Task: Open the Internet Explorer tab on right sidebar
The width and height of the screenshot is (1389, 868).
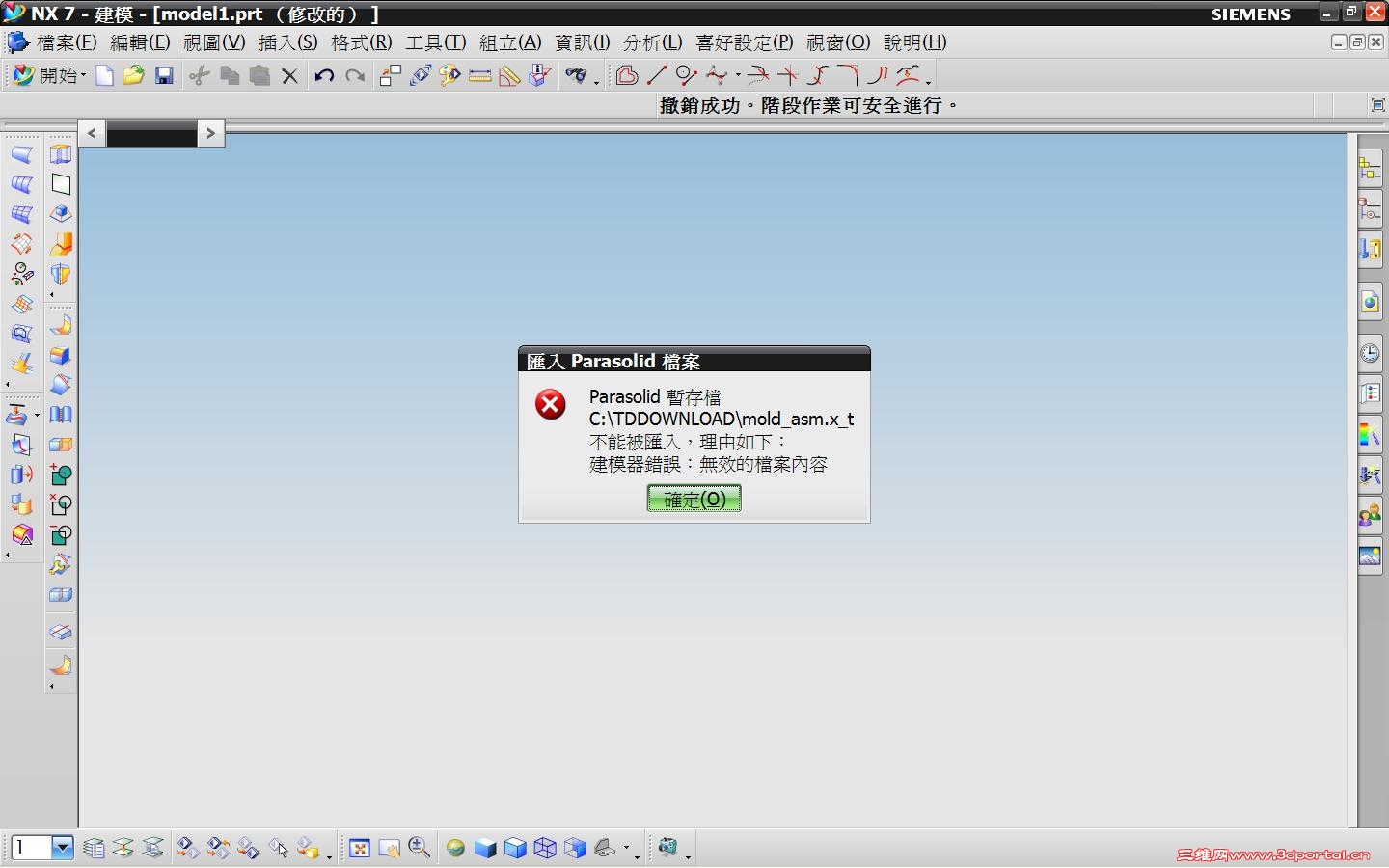Action: click(1370, 302)
